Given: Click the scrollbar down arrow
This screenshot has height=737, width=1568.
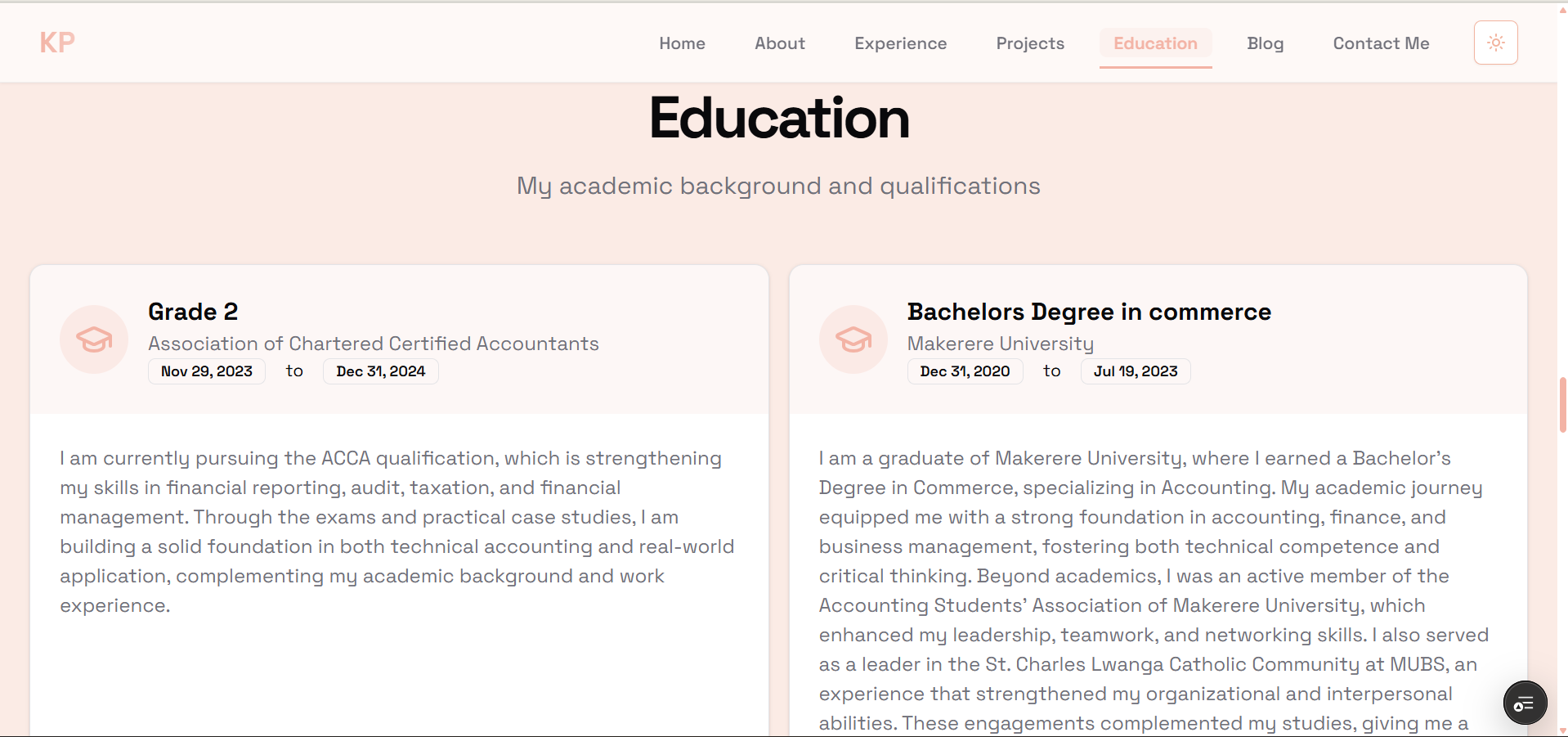Looking at the screenshot, I should [x=1562, y=730].
